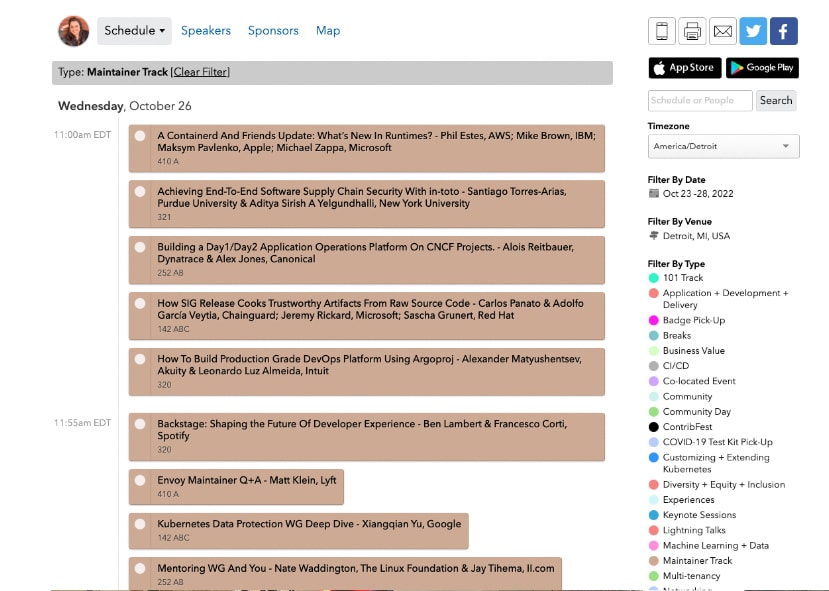The height and width of the screenshot is (591, 829).
Task: Click the printer icon to print schedule
Action: (x=692, y=31)
